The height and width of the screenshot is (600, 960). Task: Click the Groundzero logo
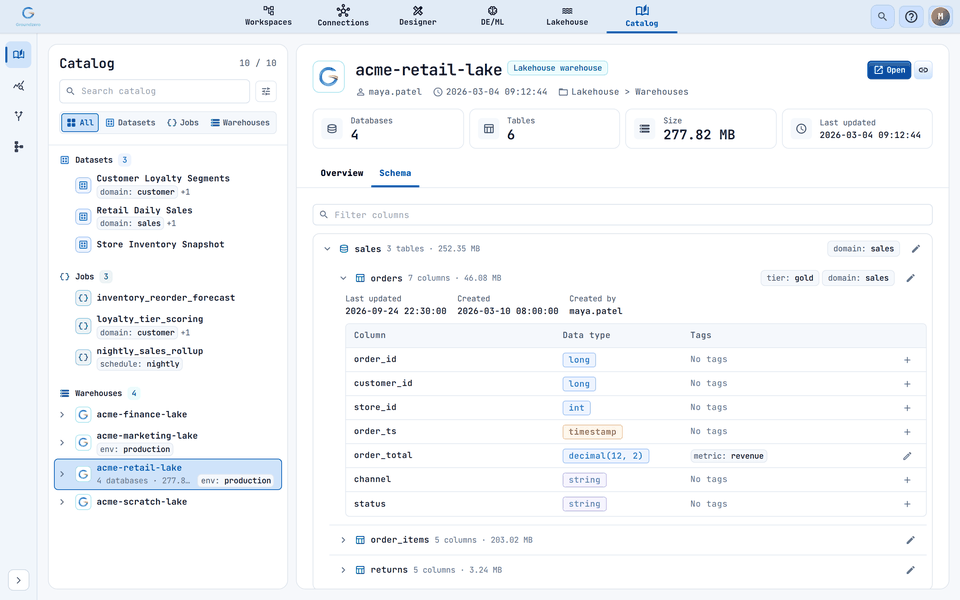tap(28, 16)
